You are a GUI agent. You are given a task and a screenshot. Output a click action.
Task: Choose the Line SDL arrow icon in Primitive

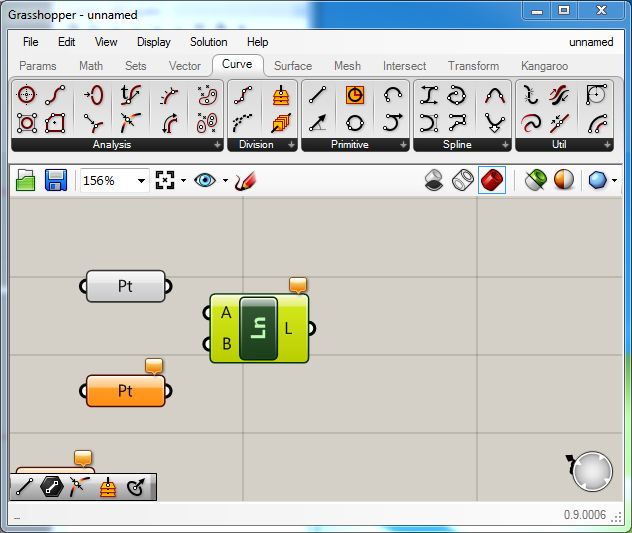click(318, 123)
